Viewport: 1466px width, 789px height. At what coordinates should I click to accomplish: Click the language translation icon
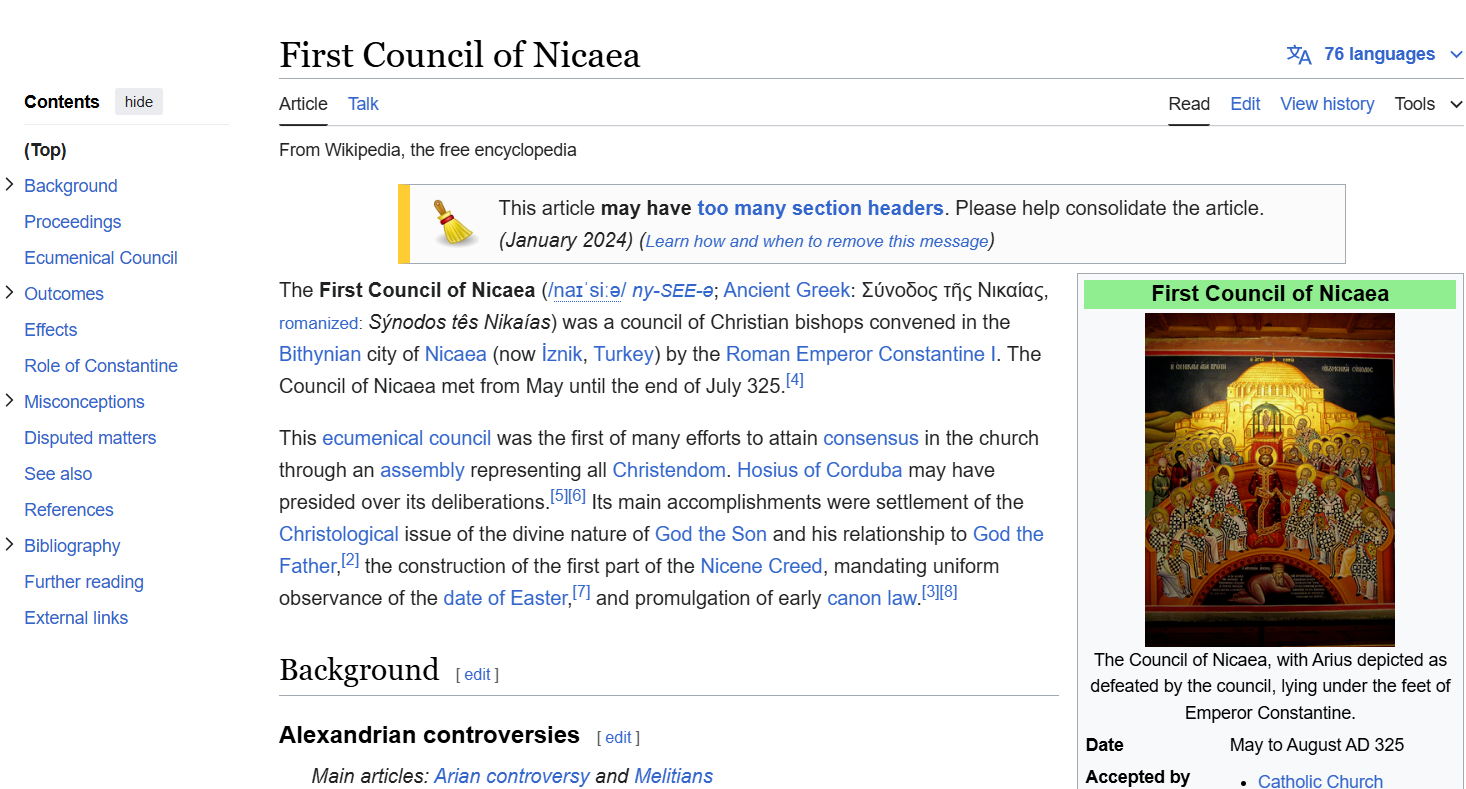click(x=1299, y=55)
